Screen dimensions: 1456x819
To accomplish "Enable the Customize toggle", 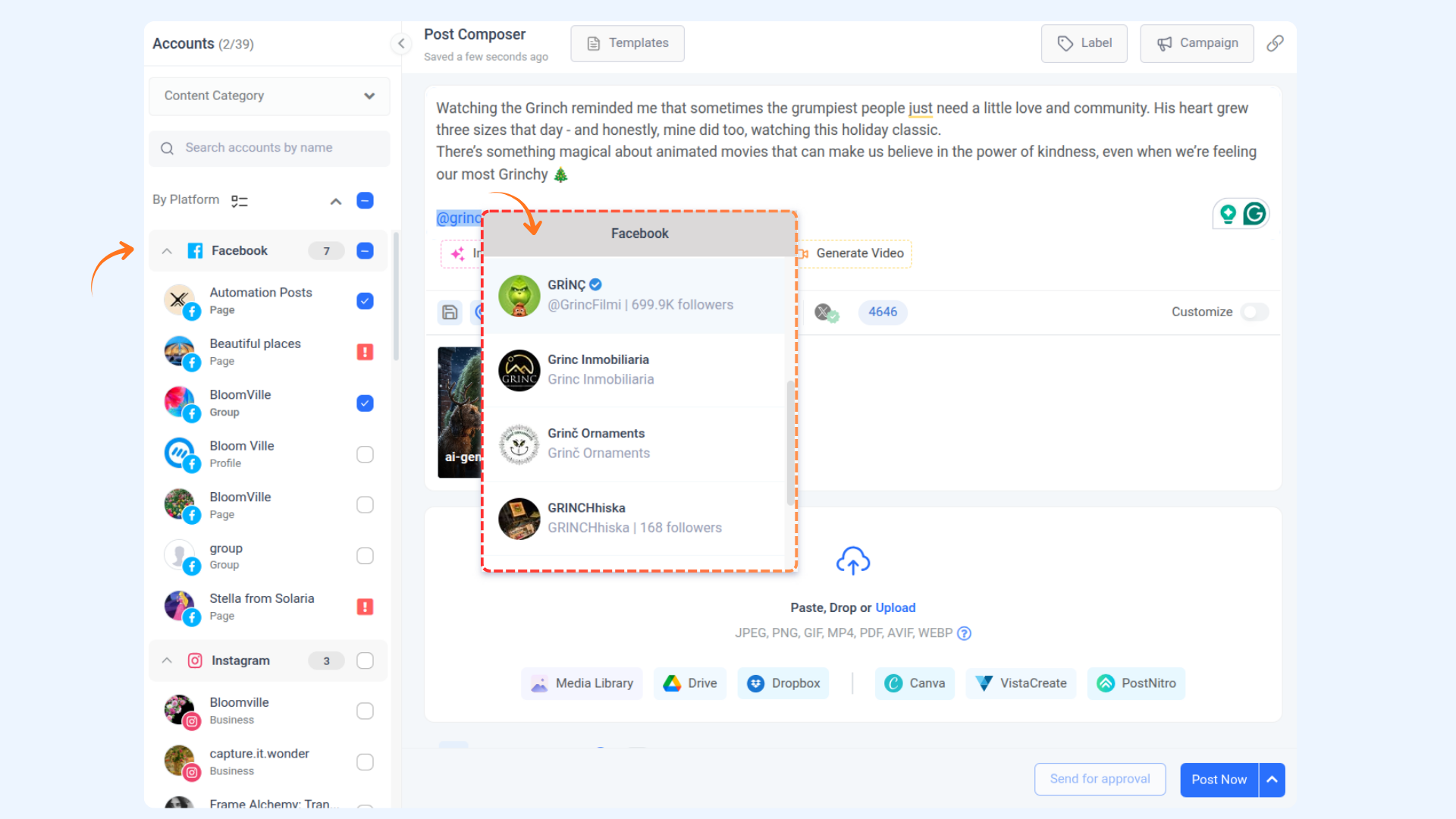I will (x=1254, y=312).
